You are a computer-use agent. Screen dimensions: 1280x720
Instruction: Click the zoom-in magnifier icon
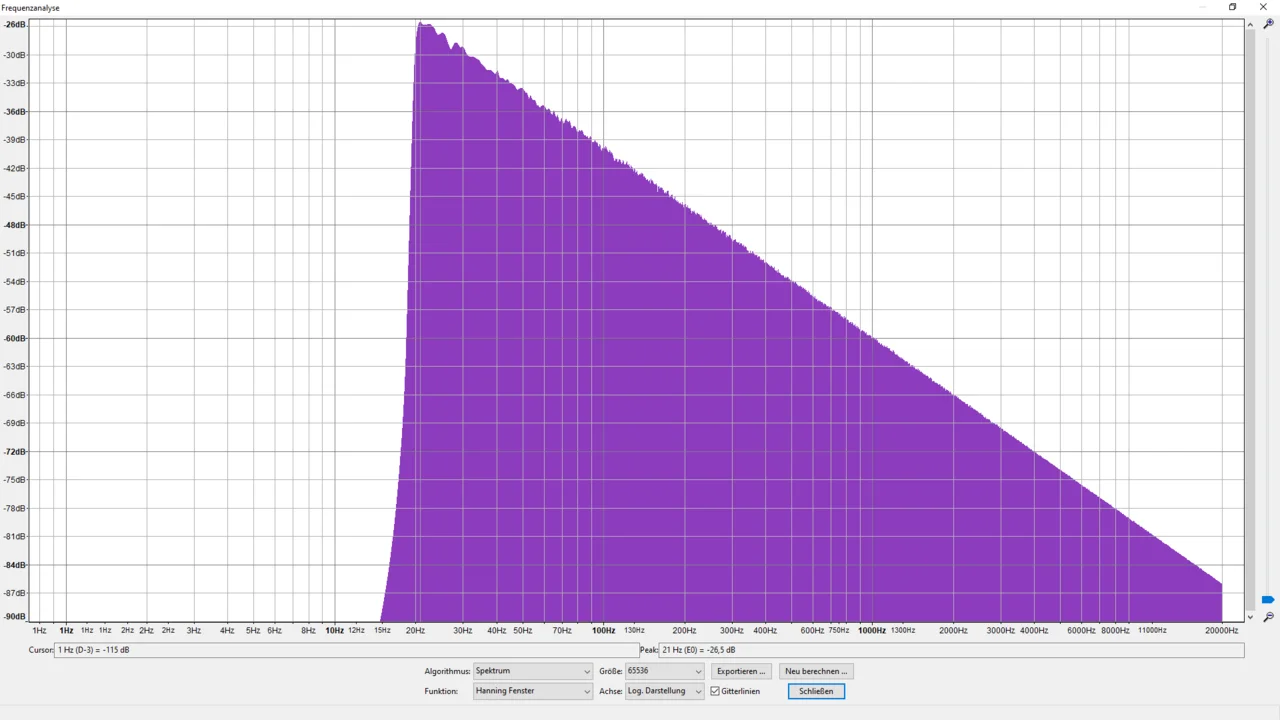1268,24
